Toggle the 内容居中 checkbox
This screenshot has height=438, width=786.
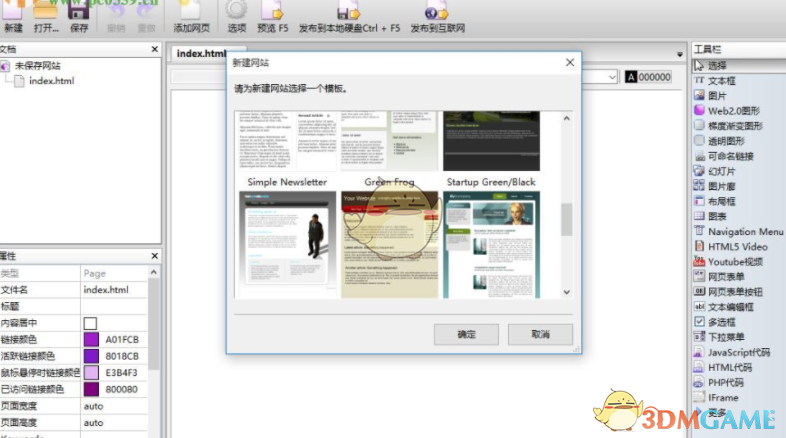90,323
